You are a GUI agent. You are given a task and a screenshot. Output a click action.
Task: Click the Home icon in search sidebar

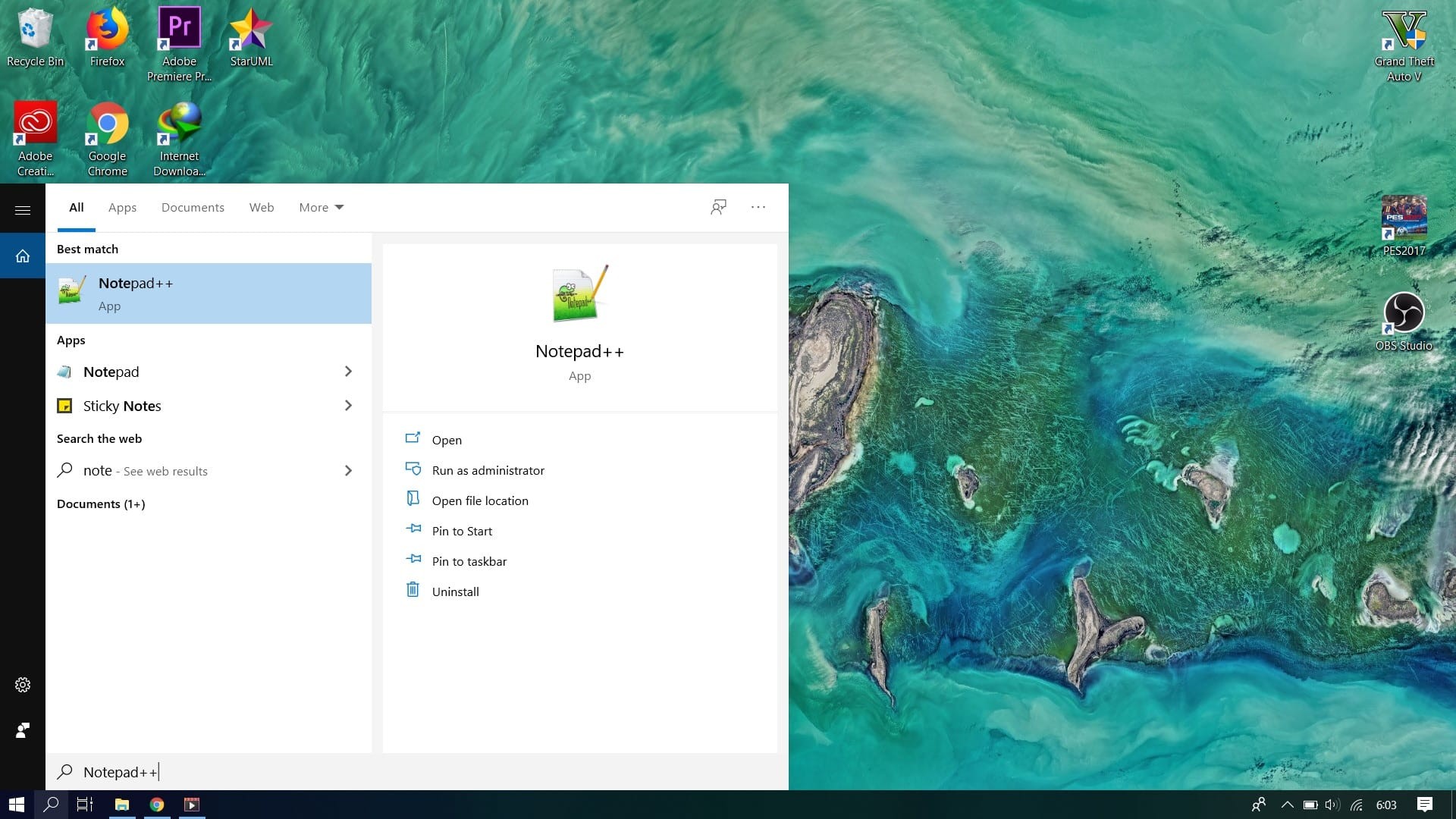pyautogui.click(x=23, y=256)
